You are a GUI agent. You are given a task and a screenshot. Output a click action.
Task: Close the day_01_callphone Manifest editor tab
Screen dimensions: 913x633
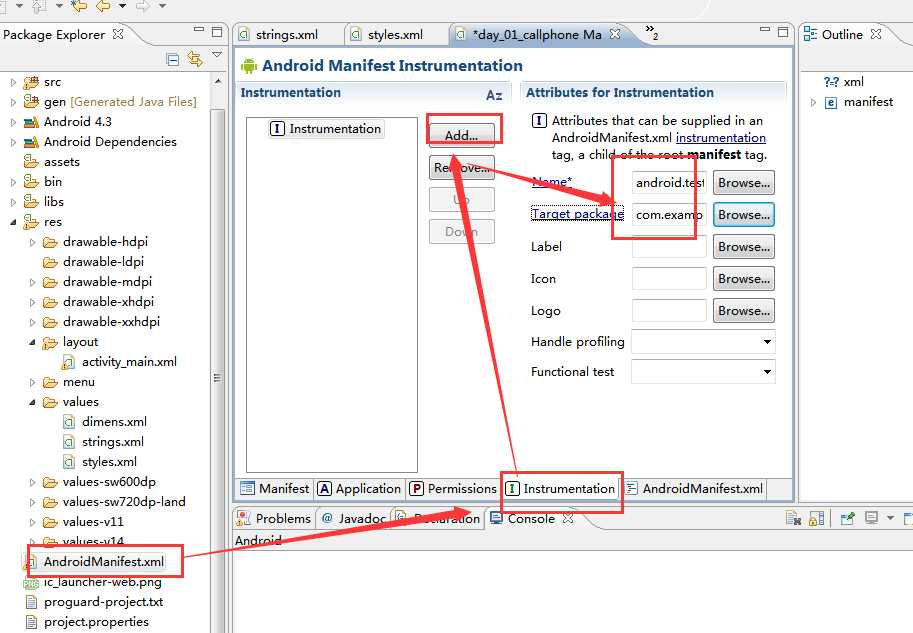point(615,34)
